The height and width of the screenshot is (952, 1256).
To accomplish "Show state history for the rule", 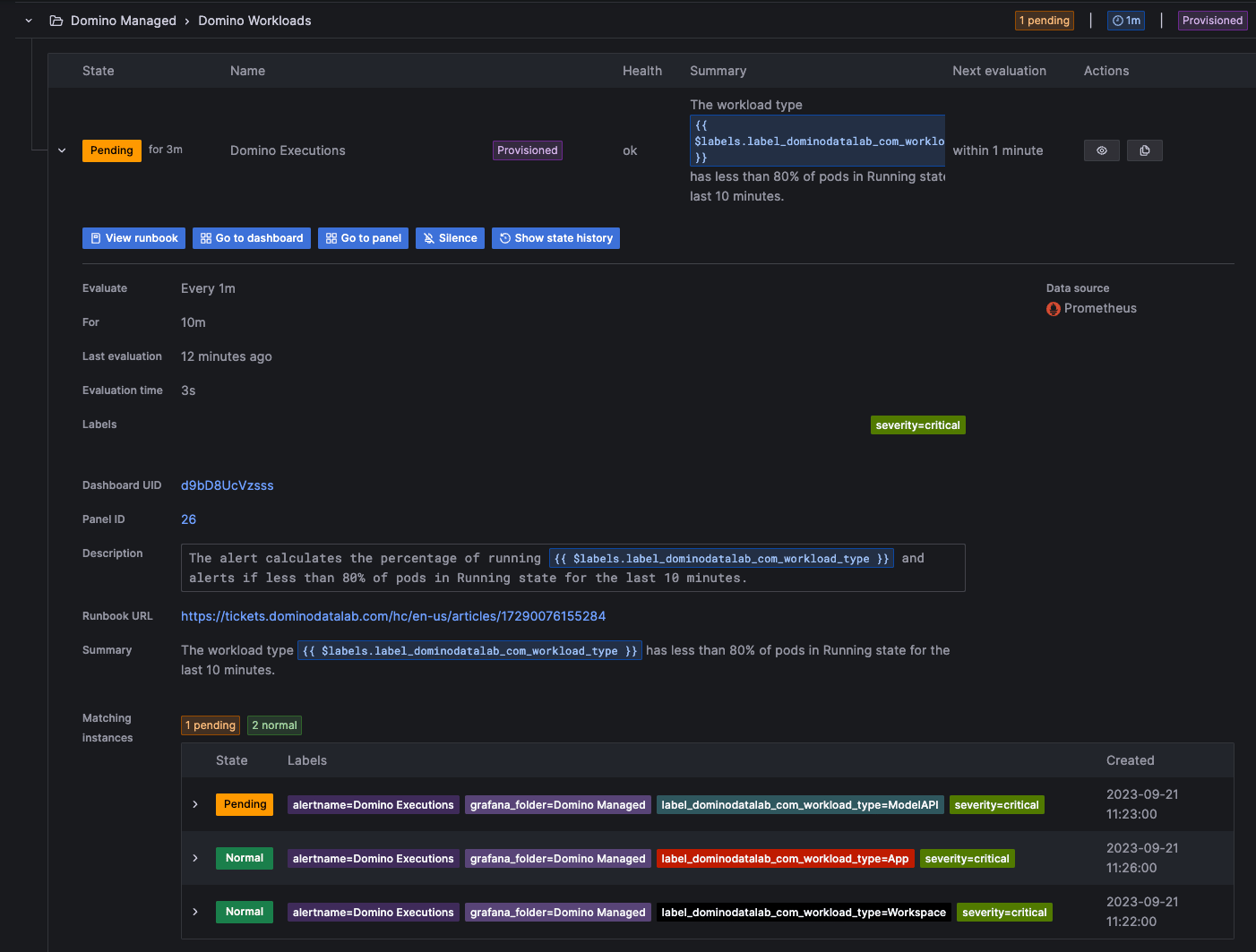I will (x=556, y=238).
